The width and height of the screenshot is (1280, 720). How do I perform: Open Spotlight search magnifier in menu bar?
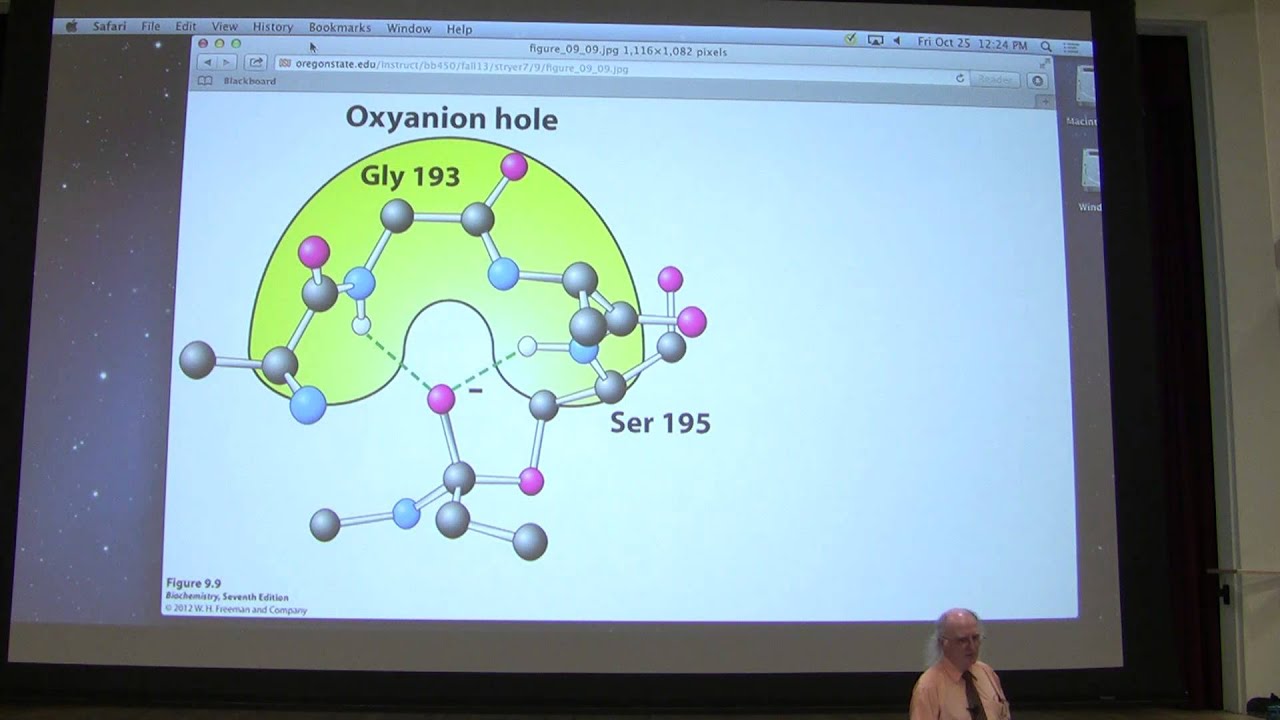(x=1046, y=45)
